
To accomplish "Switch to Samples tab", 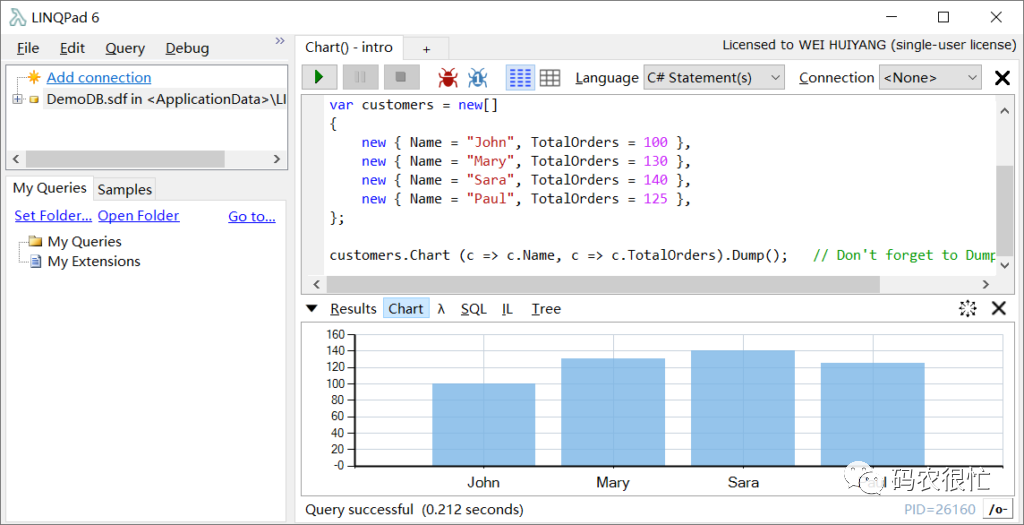I will coord(125,189).
